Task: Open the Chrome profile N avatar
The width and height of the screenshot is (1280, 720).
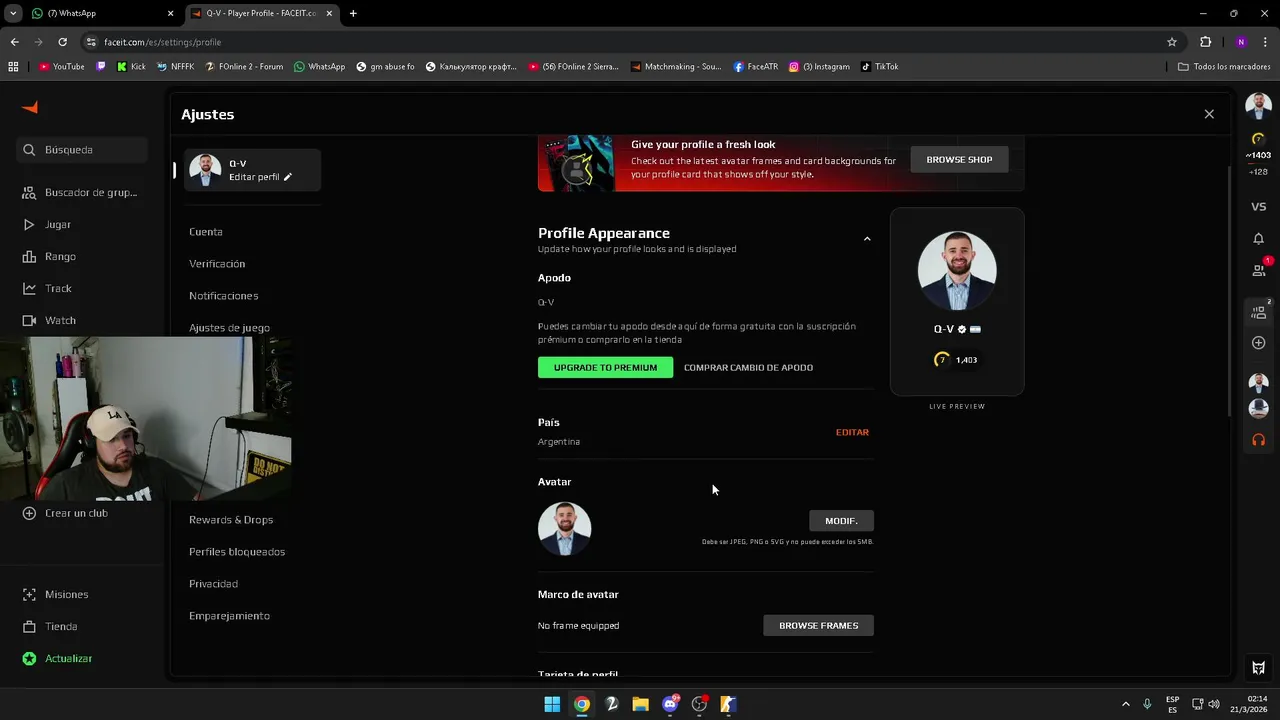Action: click(1241, 42)
